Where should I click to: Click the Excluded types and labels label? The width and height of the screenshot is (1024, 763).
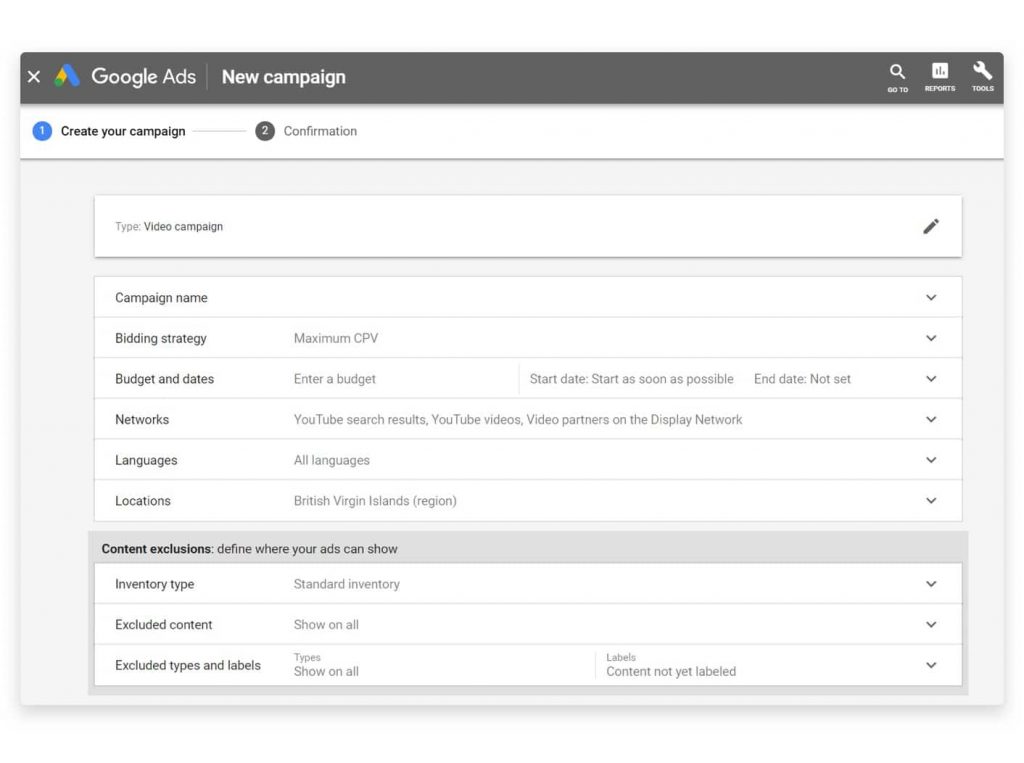pos(188,665)
